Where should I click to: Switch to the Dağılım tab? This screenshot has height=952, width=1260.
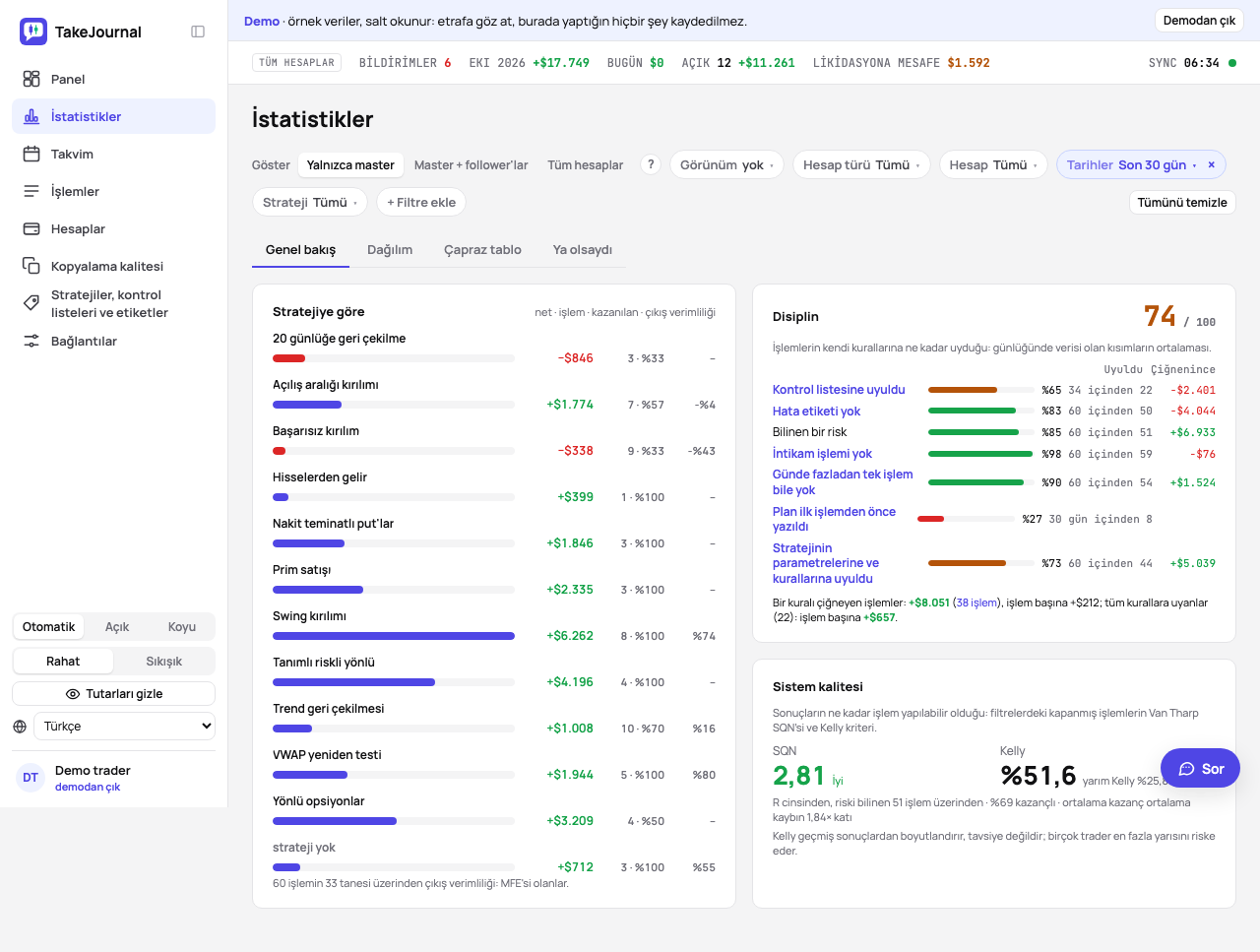[x=390, y=250]
